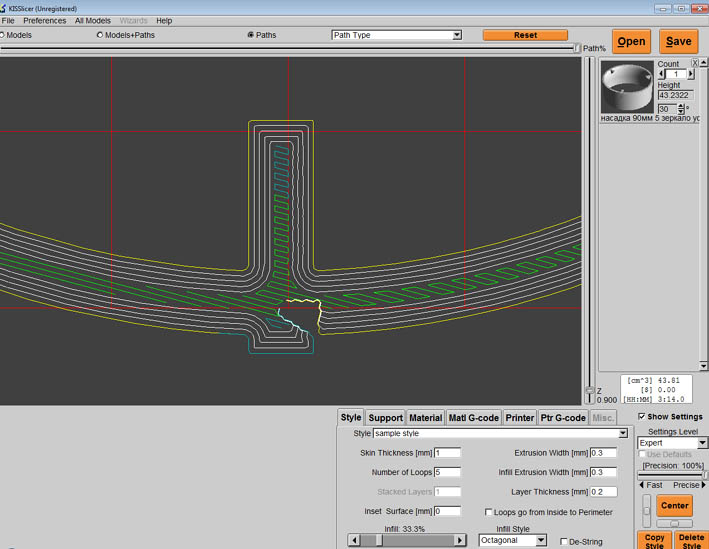Switch to the Printer tab

(x=519, y=418)
